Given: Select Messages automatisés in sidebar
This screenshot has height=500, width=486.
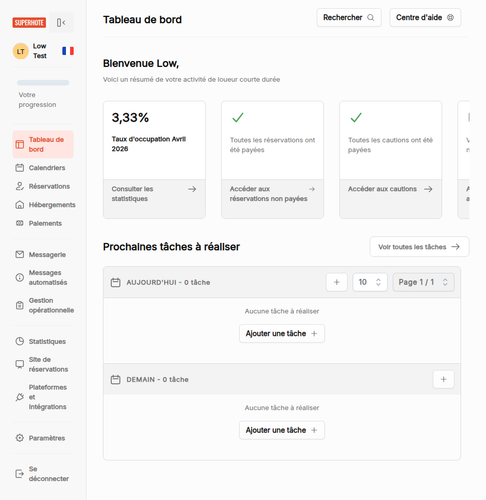Looking at the screenshot, I should coord(43,277).
